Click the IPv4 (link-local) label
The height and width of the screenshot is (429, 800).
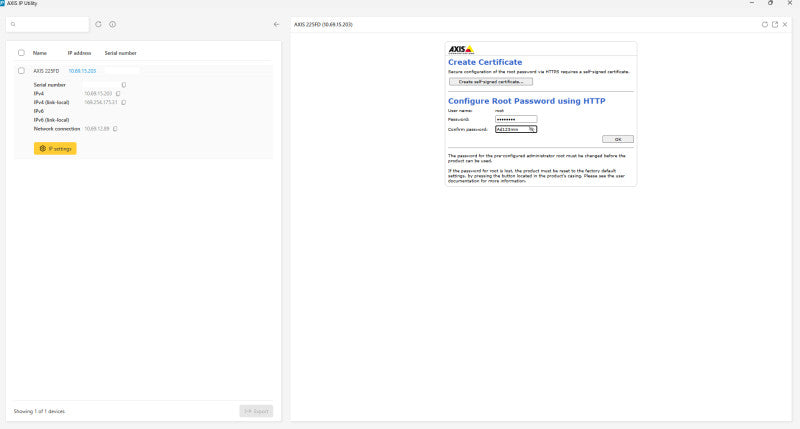pyautogui.click(x=51, y=102)
